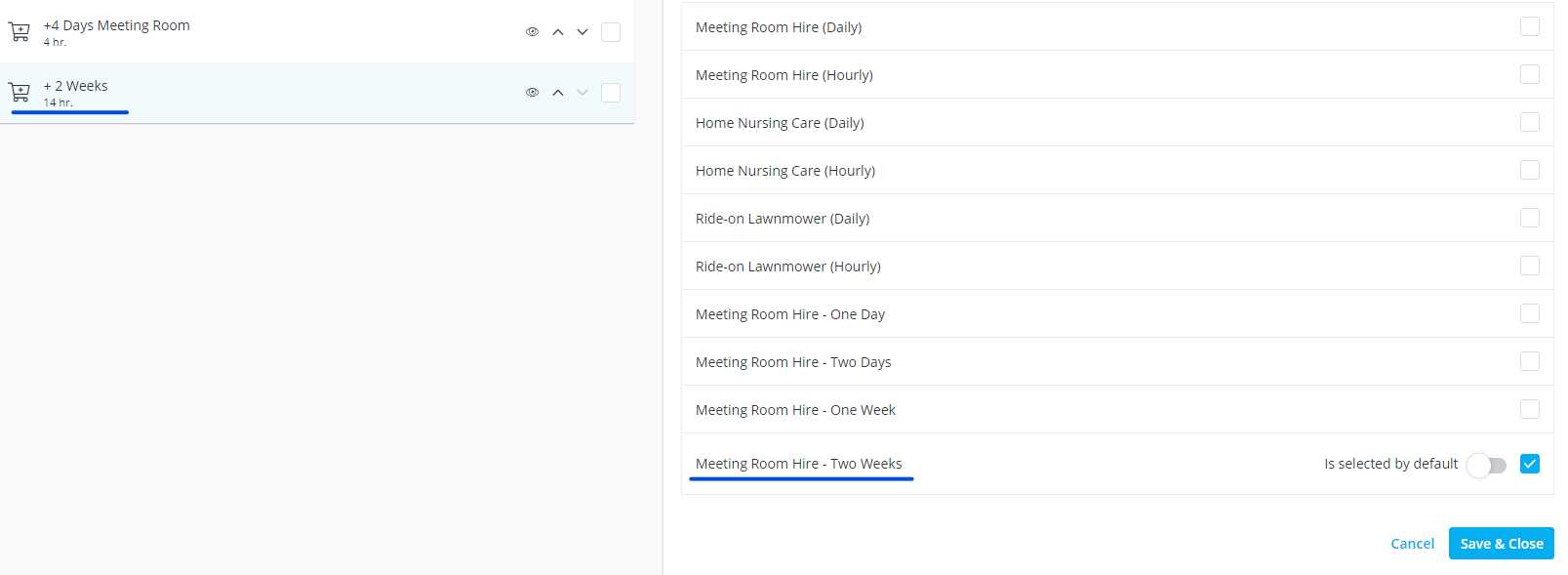Select the Meeting Room Hire - One Week row
1568x575 pixels.
(x=795, y=410)
